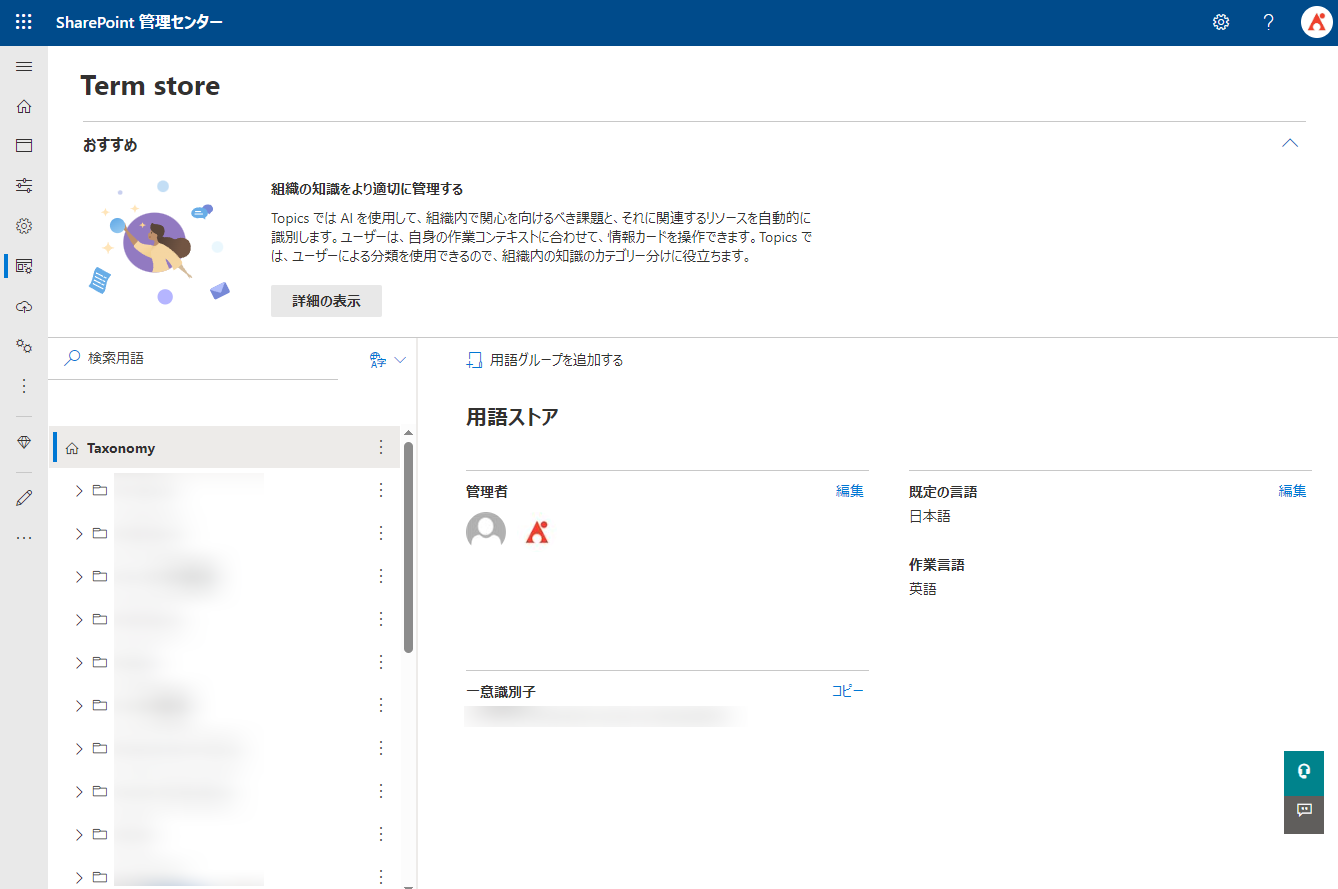Viewport: 1338px width, 889px height.
Task: Click the red A administrator avatar under 管理者
Action: click(x=537, y=532)
